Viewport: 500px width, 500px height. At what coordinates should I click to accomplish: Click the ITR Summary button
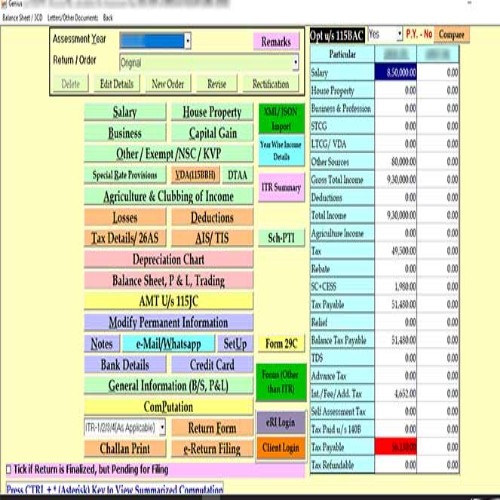coord(281,187)
